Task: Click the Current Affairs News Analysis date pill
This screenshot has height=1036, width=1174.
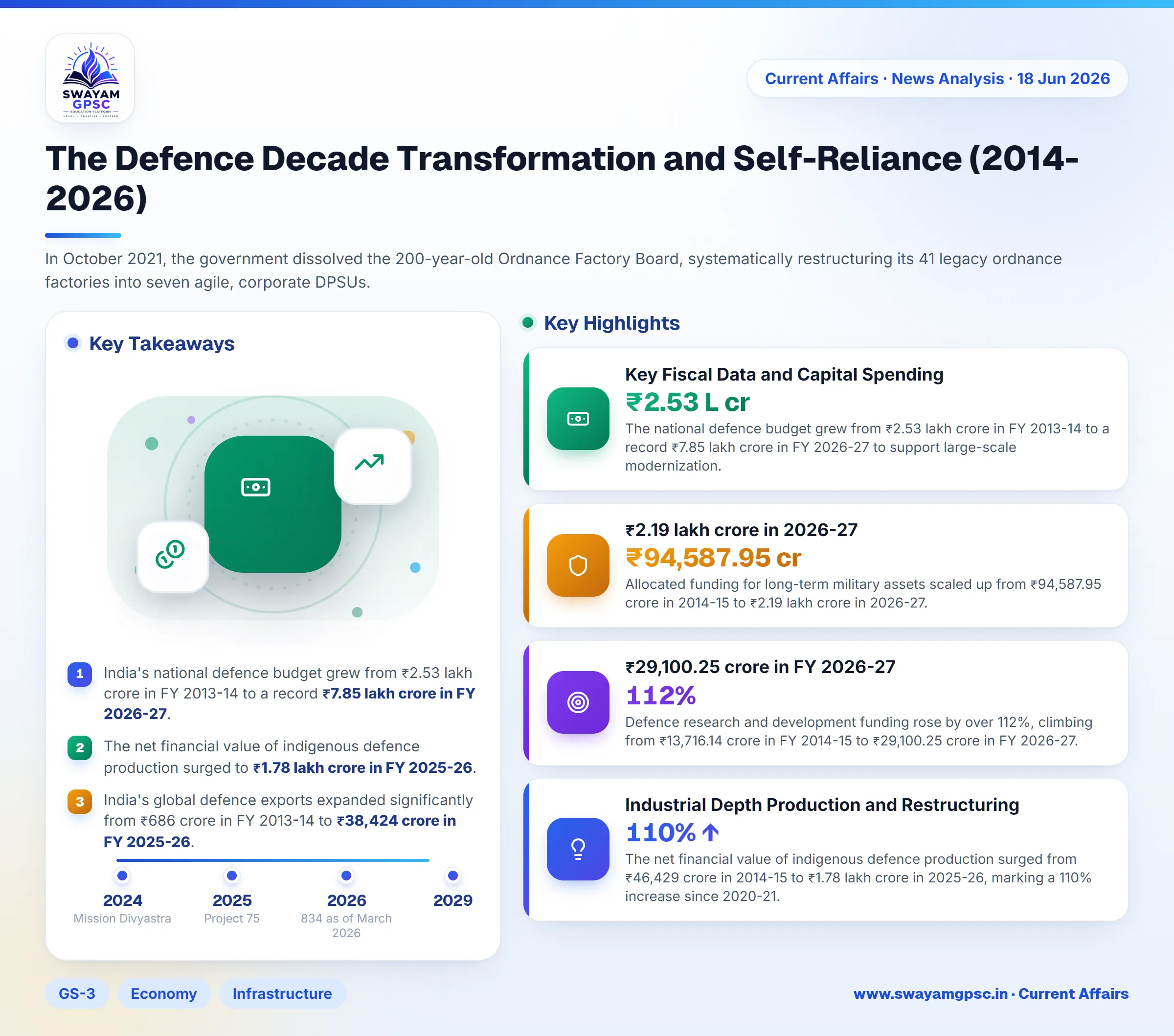Action: coord(937,79)
